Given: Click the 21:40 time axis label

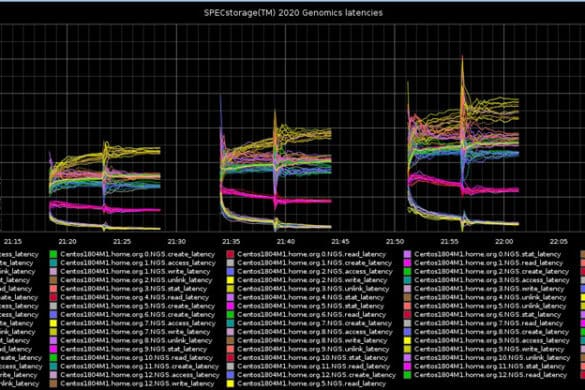Looking at the screenshot, I should pos(286,241).
